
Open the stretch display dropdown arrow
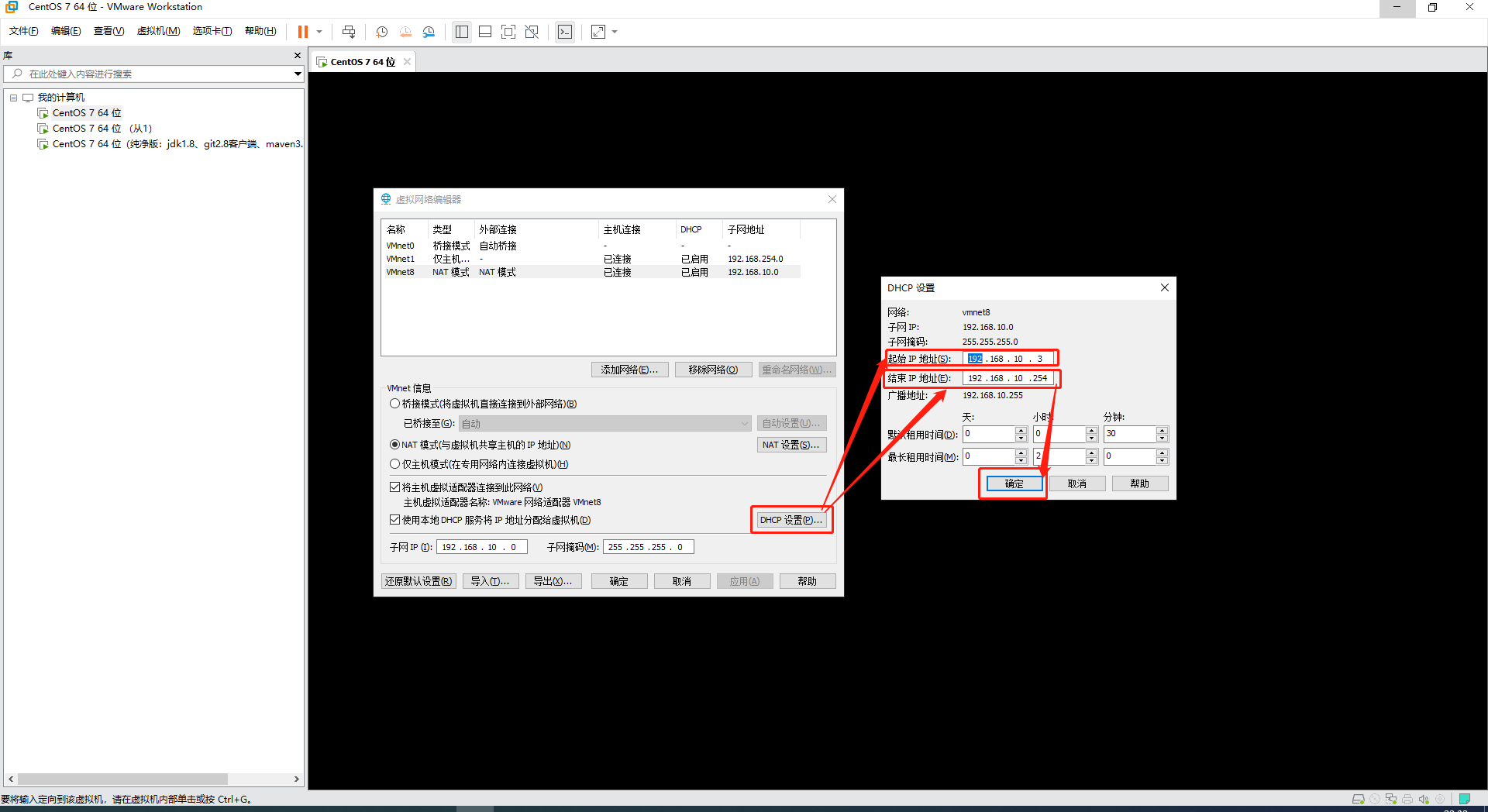click(x=615, y=32)
